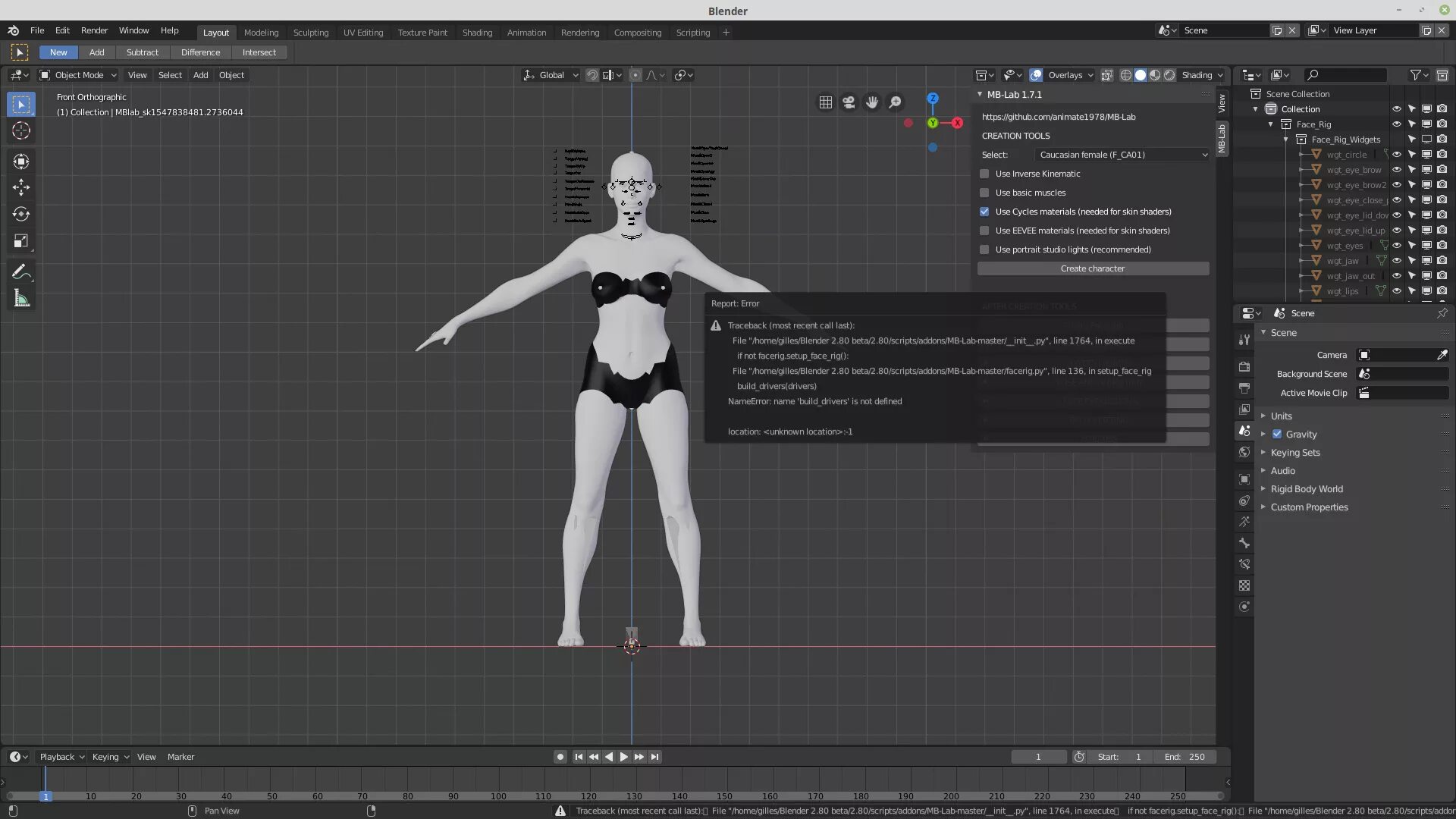Click the camera view icon in viewport

click(x=849, y=102)
